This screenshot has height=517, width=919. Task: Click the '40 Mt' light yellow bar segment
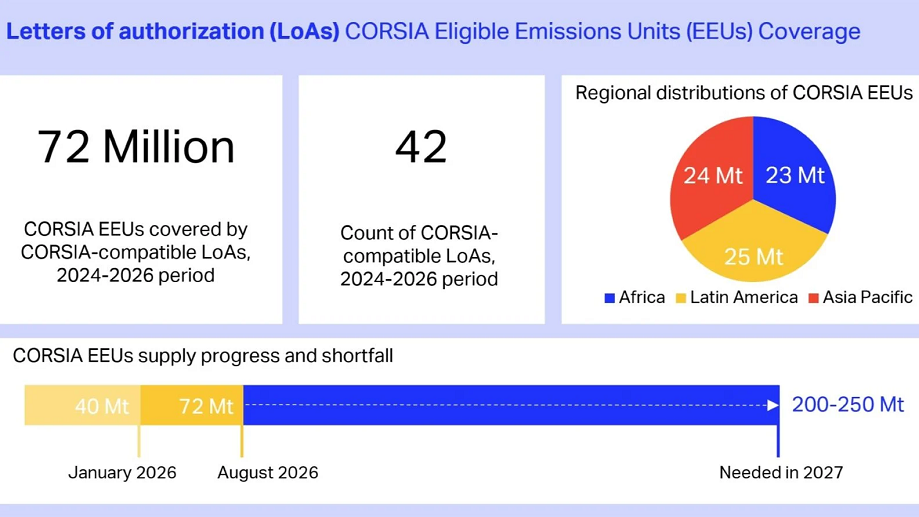coord(83,405)
